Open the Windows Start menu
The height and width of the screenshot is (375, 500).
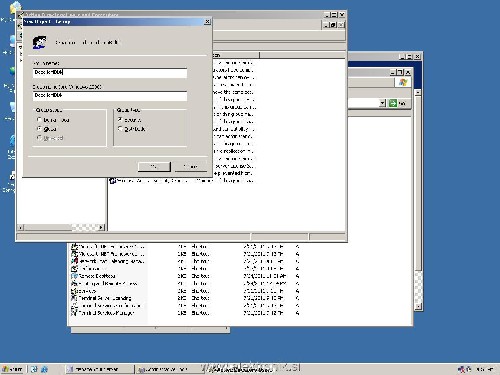[12, 369]
